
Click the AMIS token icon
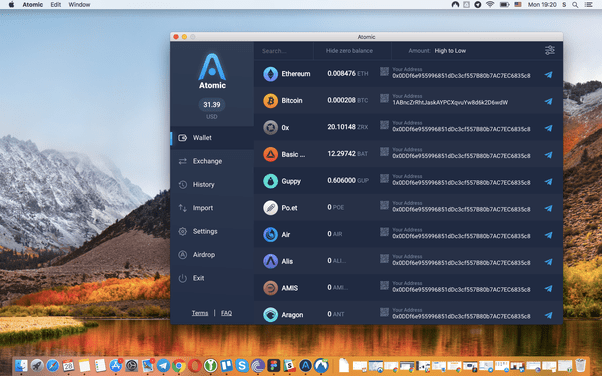[270, 288]
